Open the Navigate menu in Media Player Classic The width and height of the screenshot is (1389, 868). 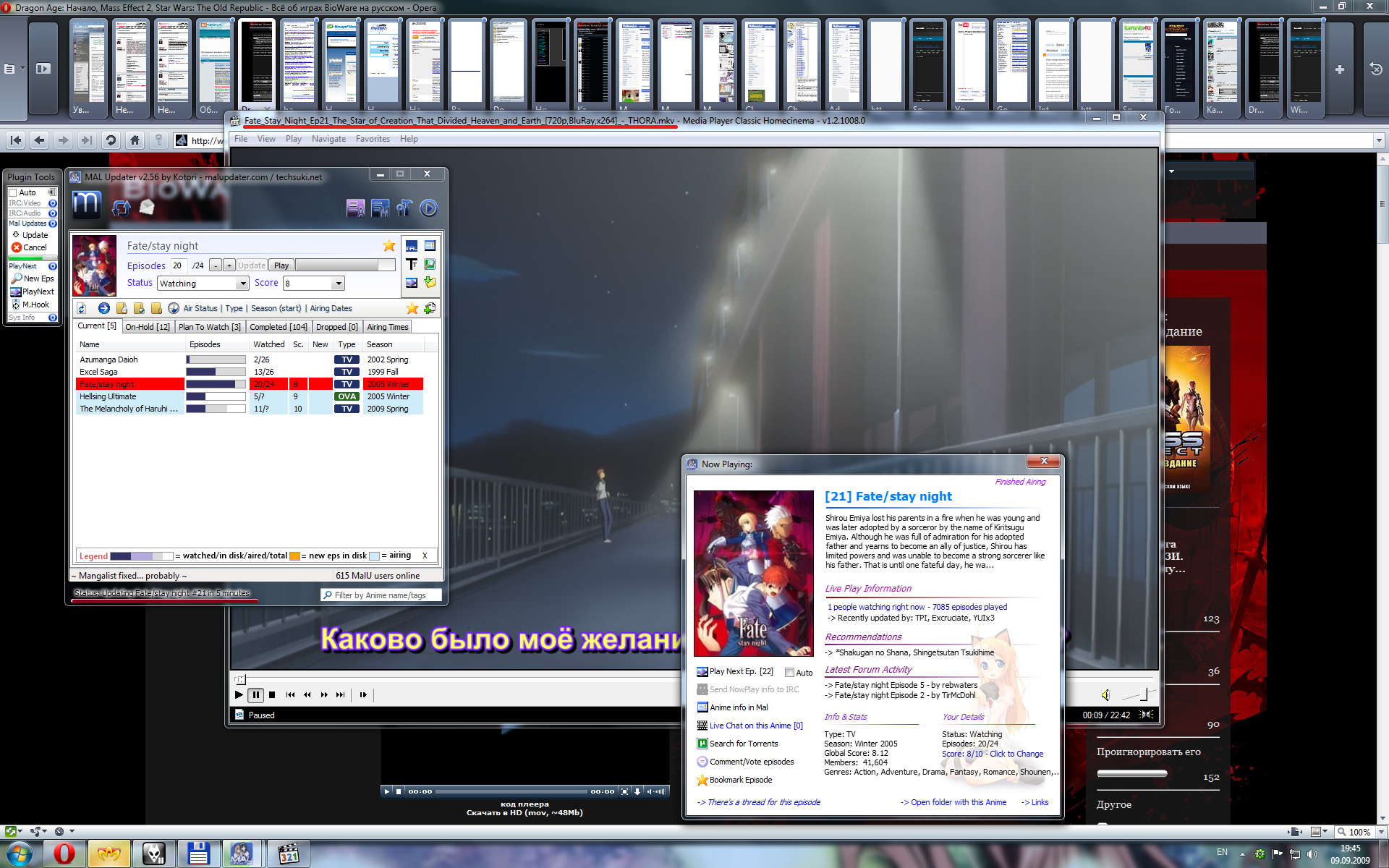point(328,139)
